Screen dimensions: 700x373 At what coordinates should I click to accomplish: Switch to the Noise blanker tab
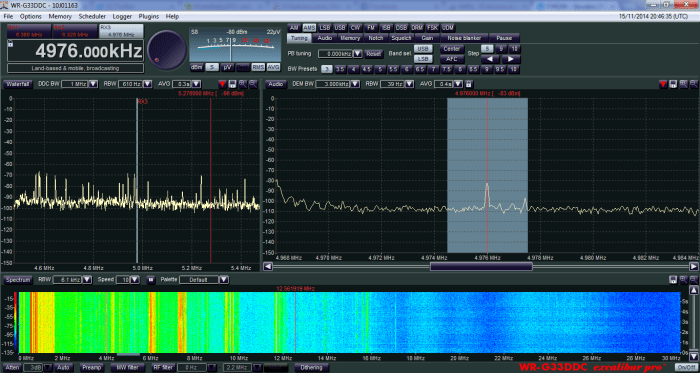coord(464,38)
